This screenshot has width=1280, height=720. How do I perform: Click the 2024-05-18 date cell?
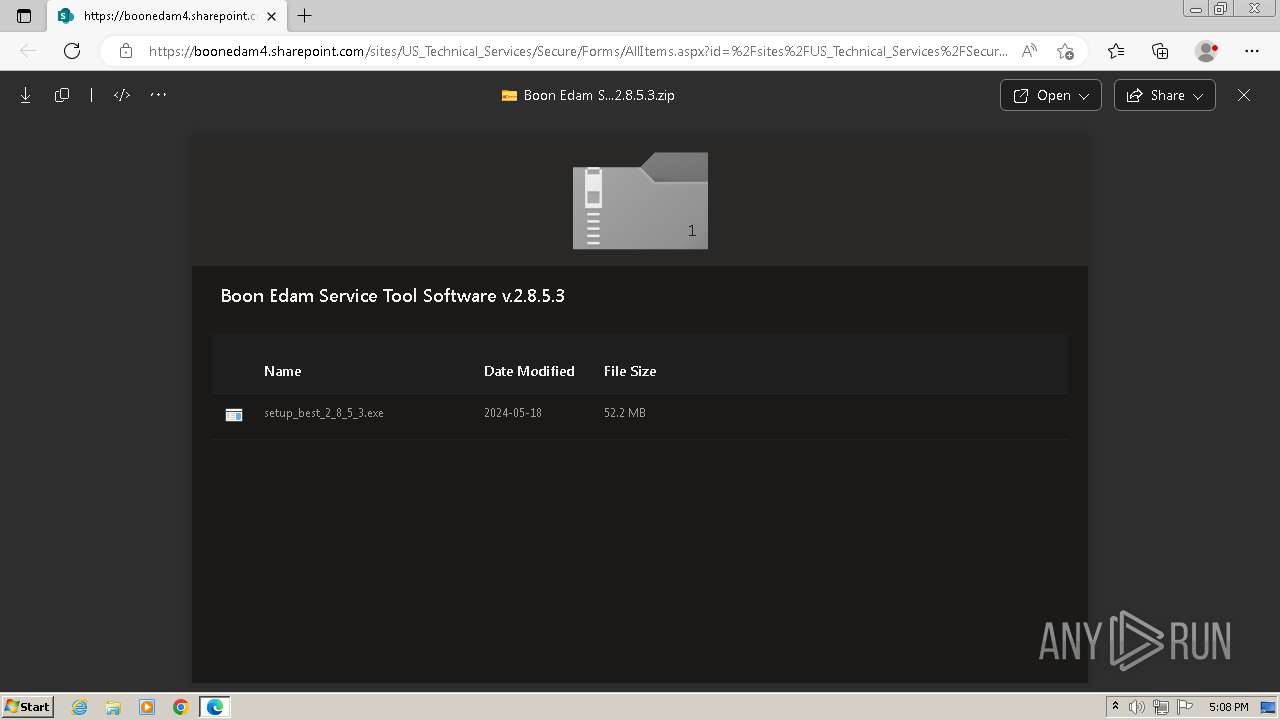point(513,413)
